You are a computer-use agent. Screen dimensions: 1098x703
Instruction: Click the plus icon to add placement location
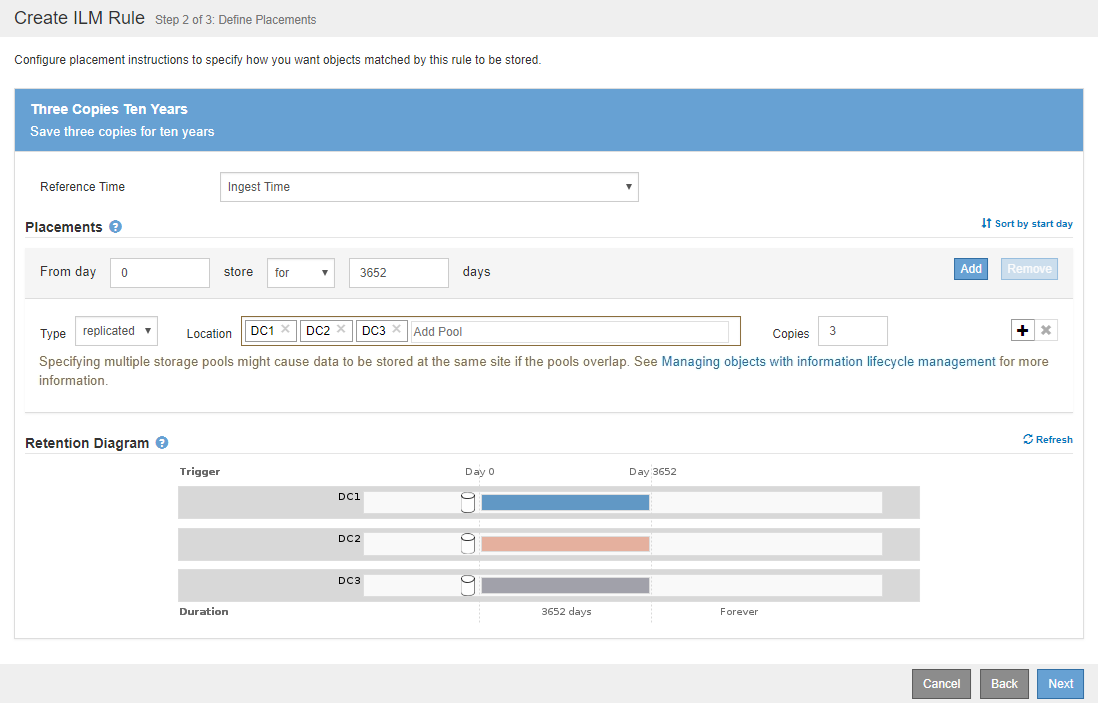tap(1022, 331)
